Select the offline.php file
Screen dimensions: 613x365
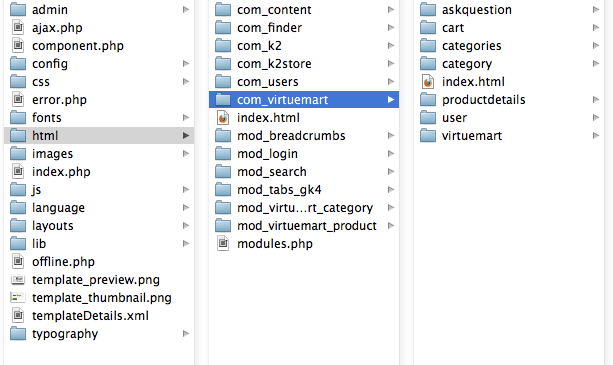[x=99, y=262]
